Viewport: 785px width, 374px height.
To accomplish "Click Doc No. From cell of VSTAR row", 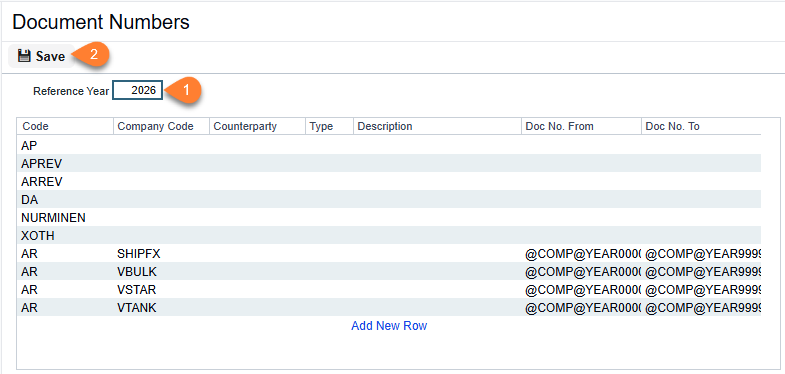I will pyautogui.click(x=581, y=290).
